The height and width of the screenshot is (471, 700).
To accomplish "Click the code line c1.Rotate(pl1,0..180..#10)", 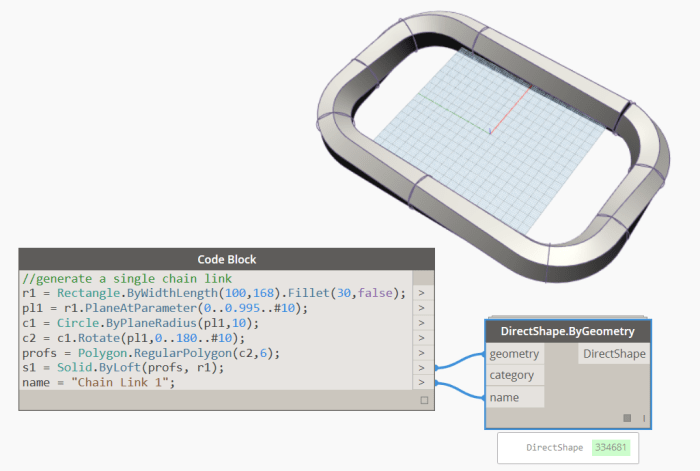I will (x=133, y=338).
